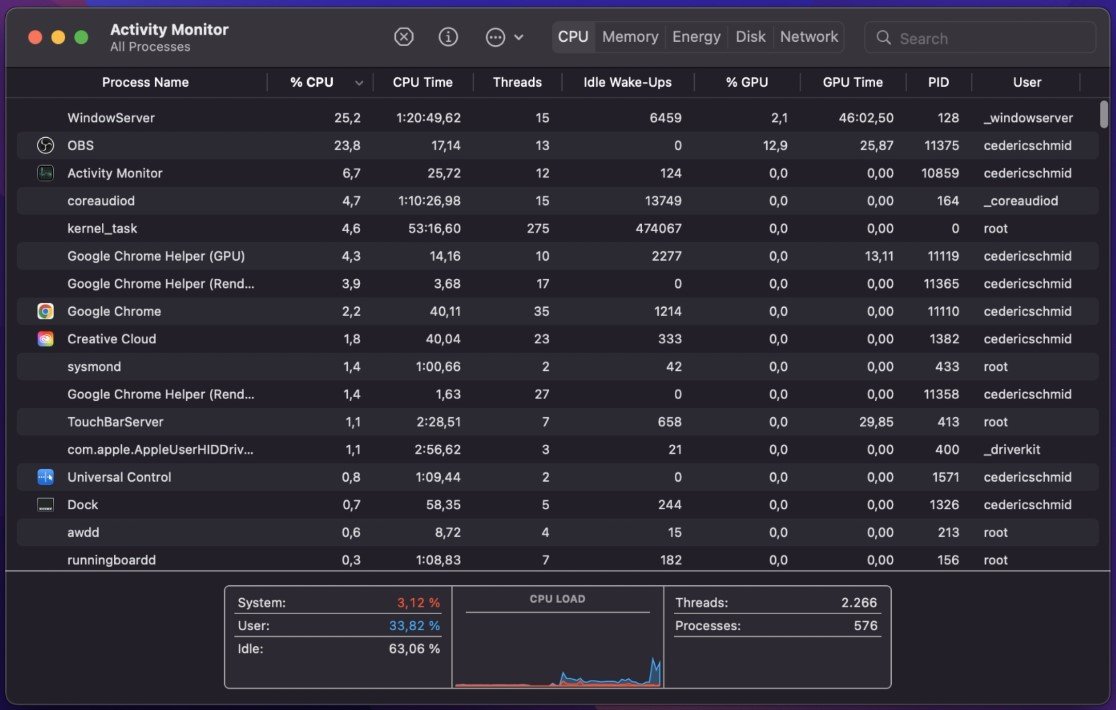This screenshot has height=710, width=1116.
Task: Switch to the Memory tab
Action: [x=630, y=37]
